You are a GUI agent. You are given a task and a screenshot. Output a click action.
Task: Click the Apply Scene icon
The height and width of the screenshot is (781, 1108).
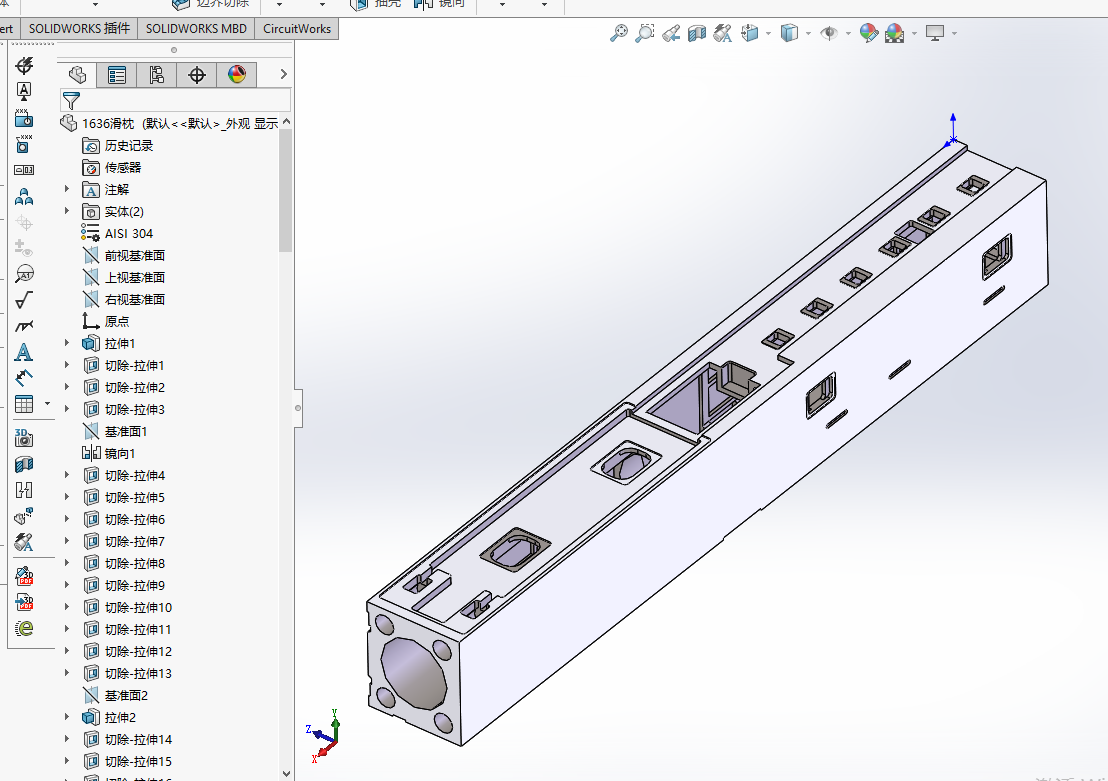click(x=895, y=33)
